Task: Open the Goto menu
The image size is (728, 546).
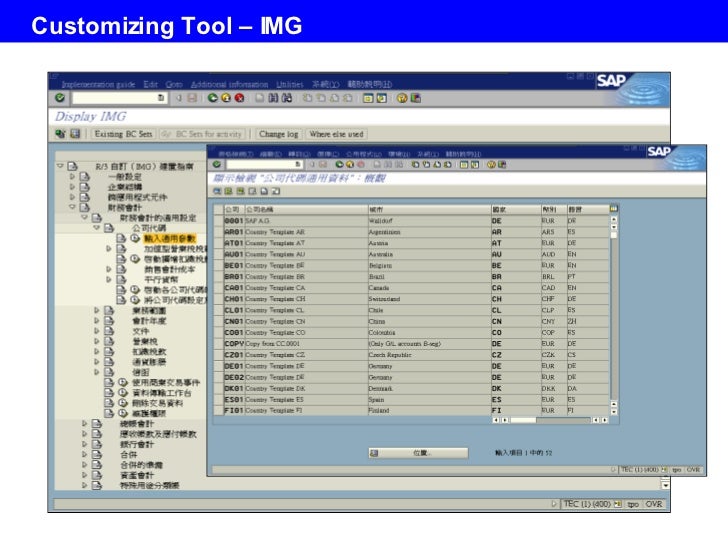Action: pos(174,84)
